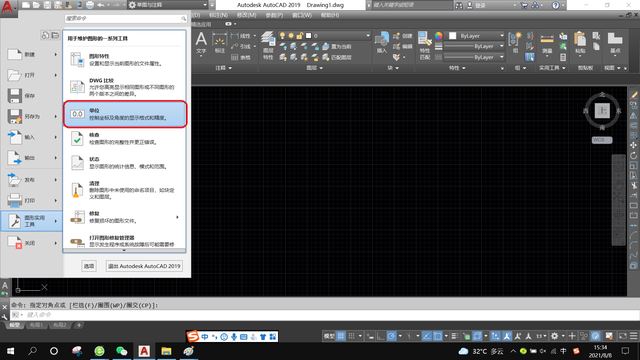640x360 pixels.
Task: Expand the 新建 (New) submenu arrow
Action: click(56, 54)
